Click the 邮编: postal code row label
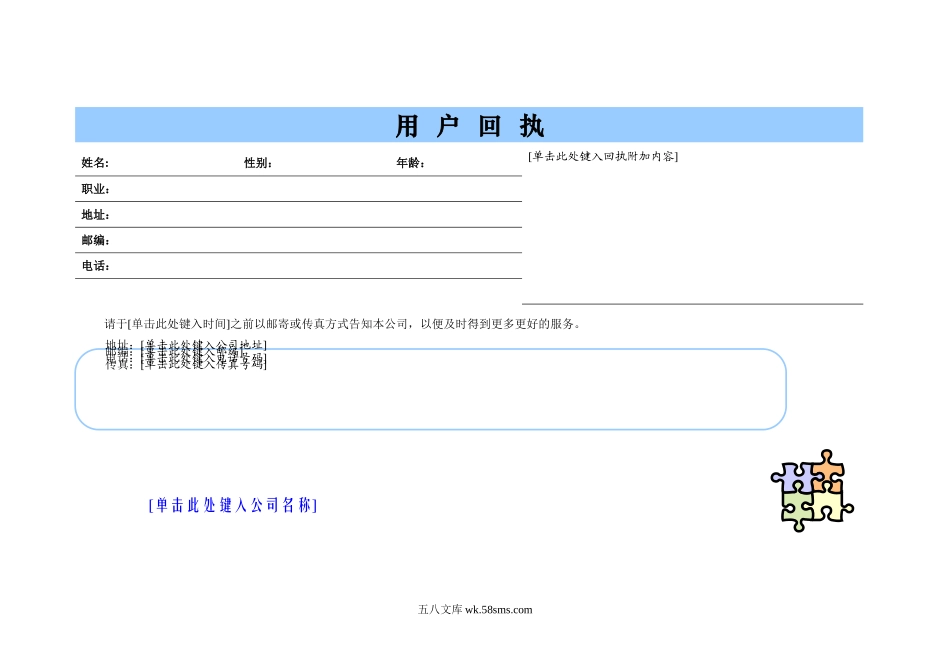The image size is (950, 672). click(95, 240)
